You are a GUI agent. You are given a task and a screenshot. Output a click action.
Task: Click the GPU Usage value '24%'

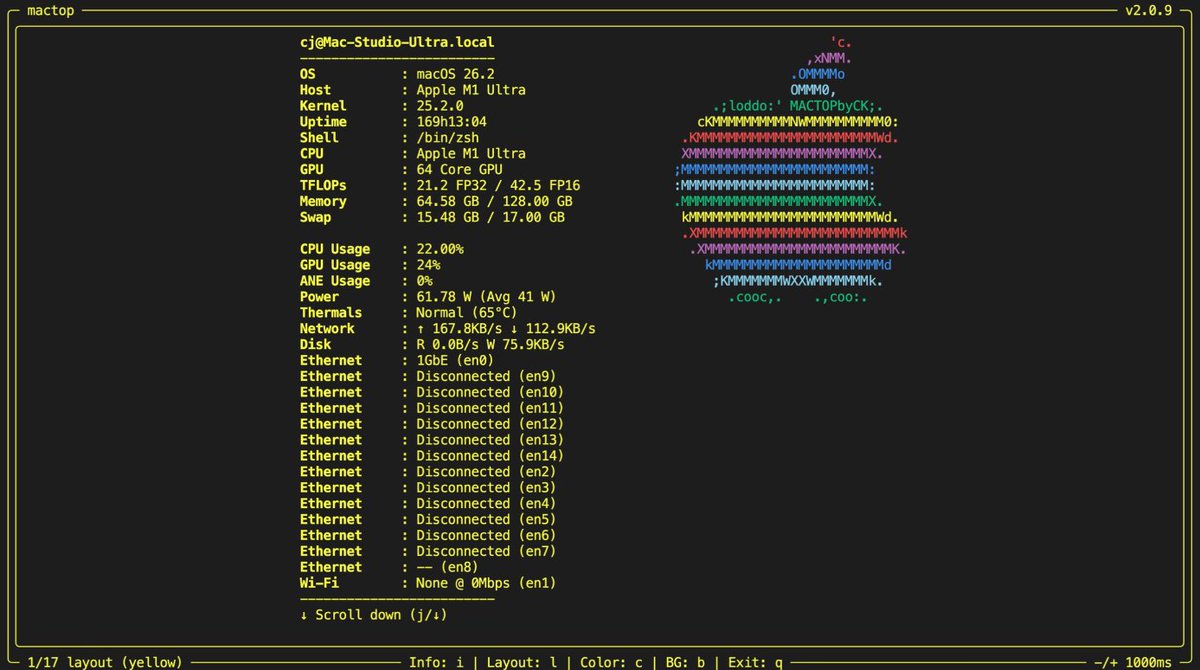[428, 265]
